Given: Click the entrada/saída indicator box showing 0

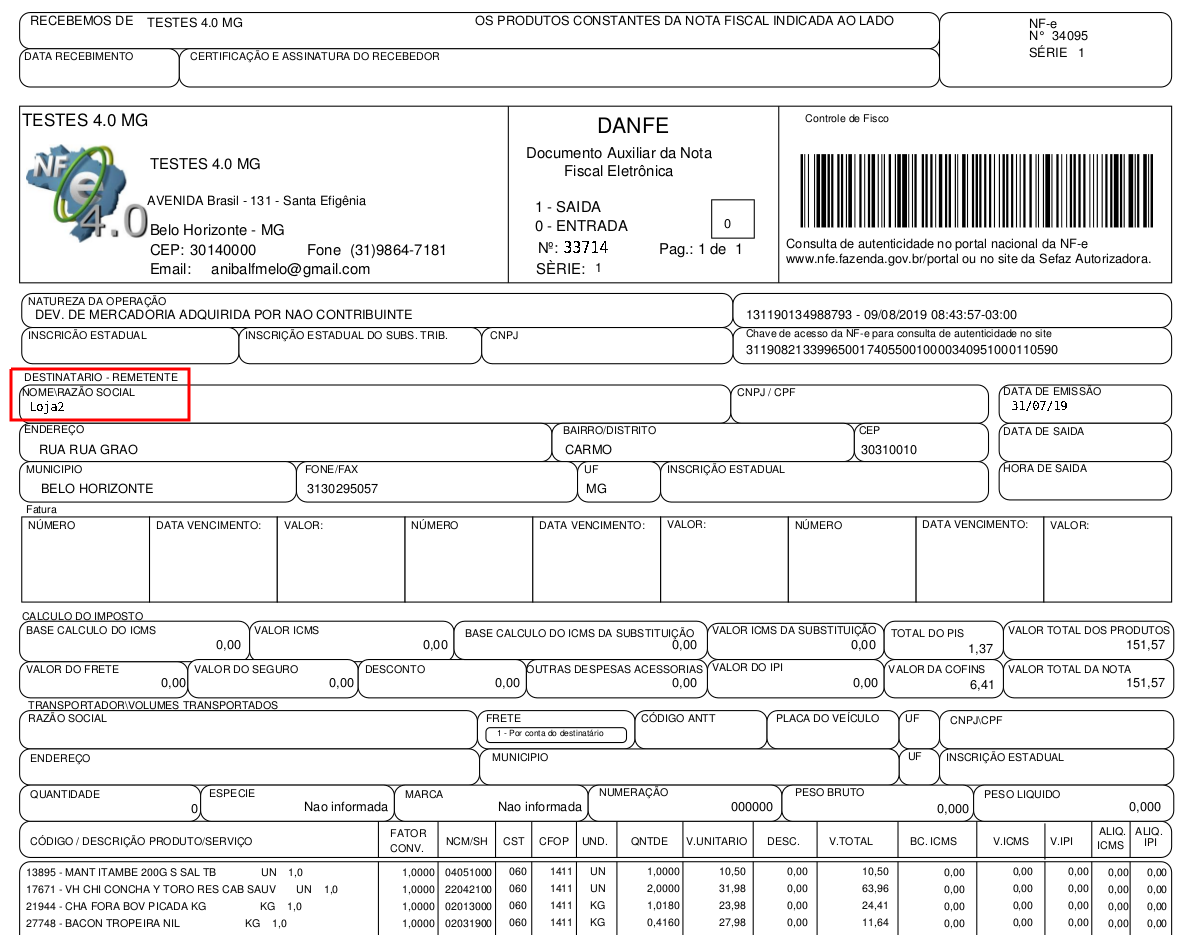Looking at the screenshot, I should pos(733,220).
